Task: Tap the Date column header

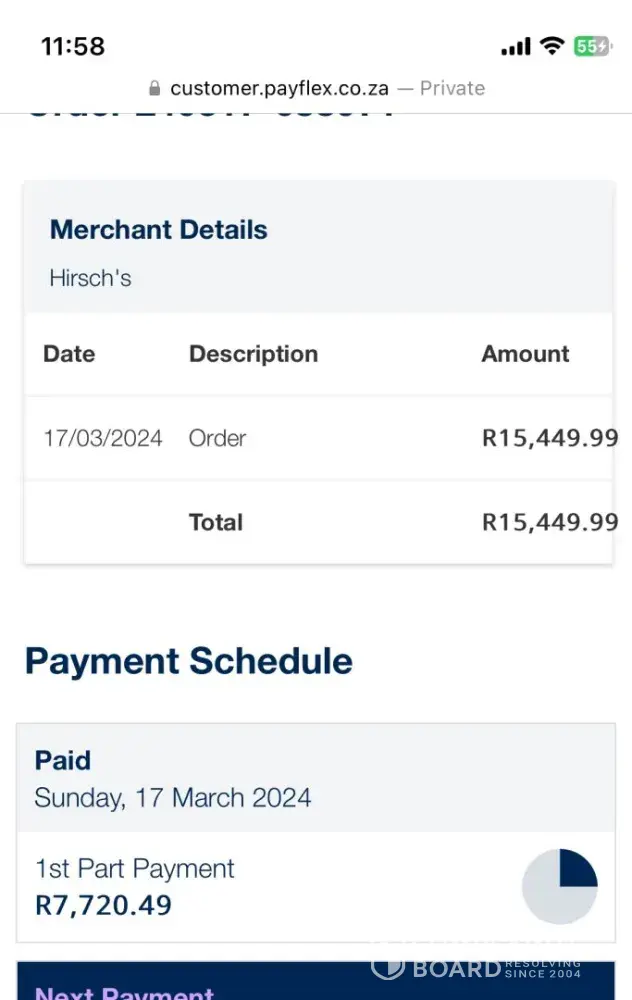Action: coord(69,354)
